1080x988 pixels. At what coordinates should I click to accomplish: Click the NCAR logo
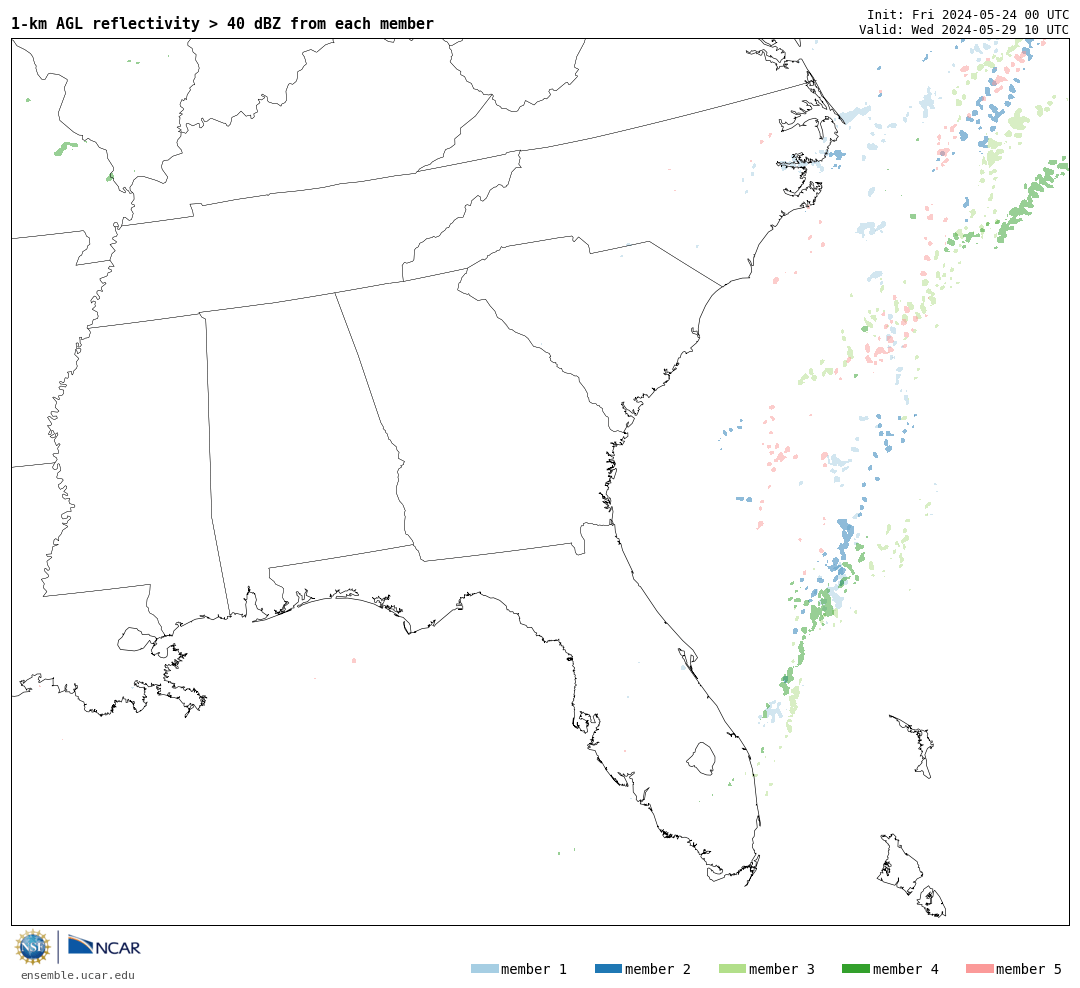[x=104, y=946]
